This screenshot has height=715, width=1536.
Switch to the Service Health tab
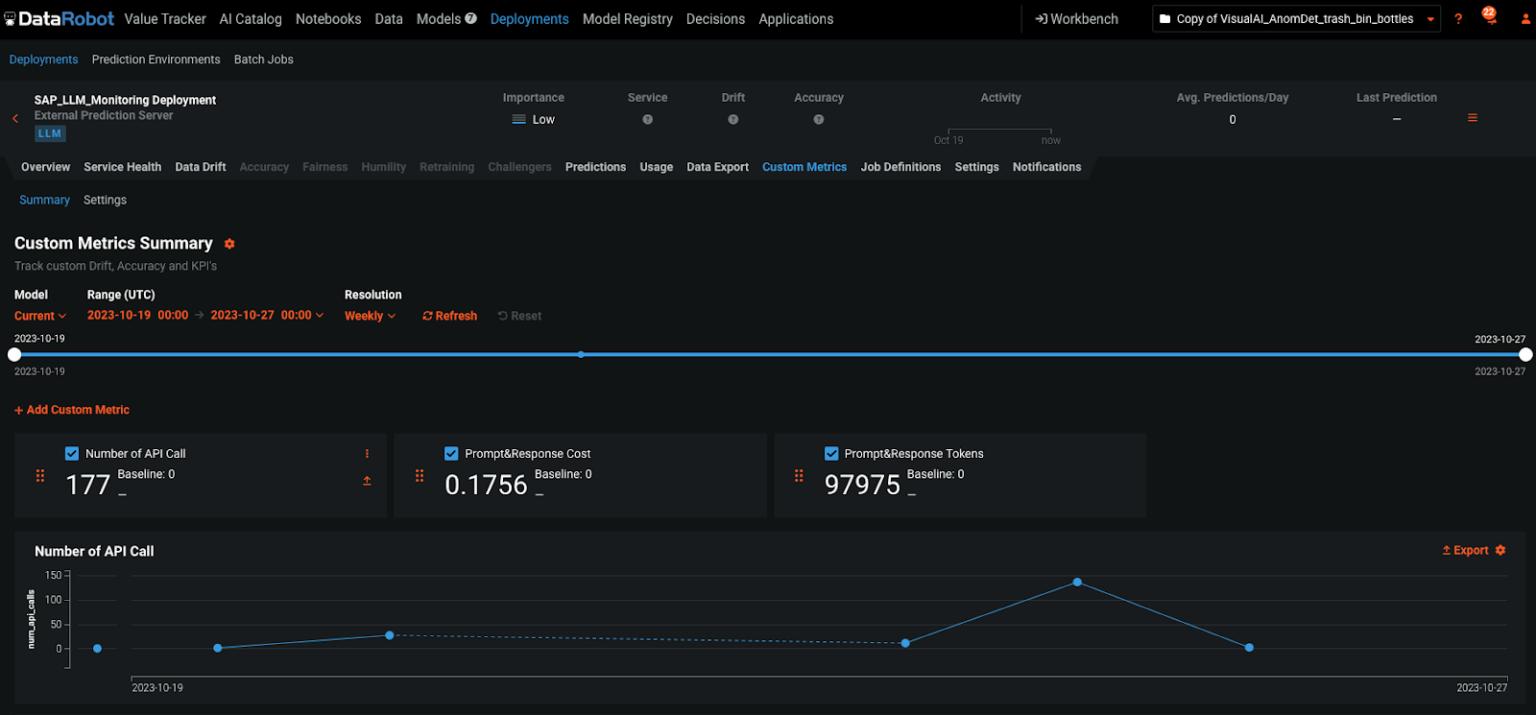click(x=122, y=167)
